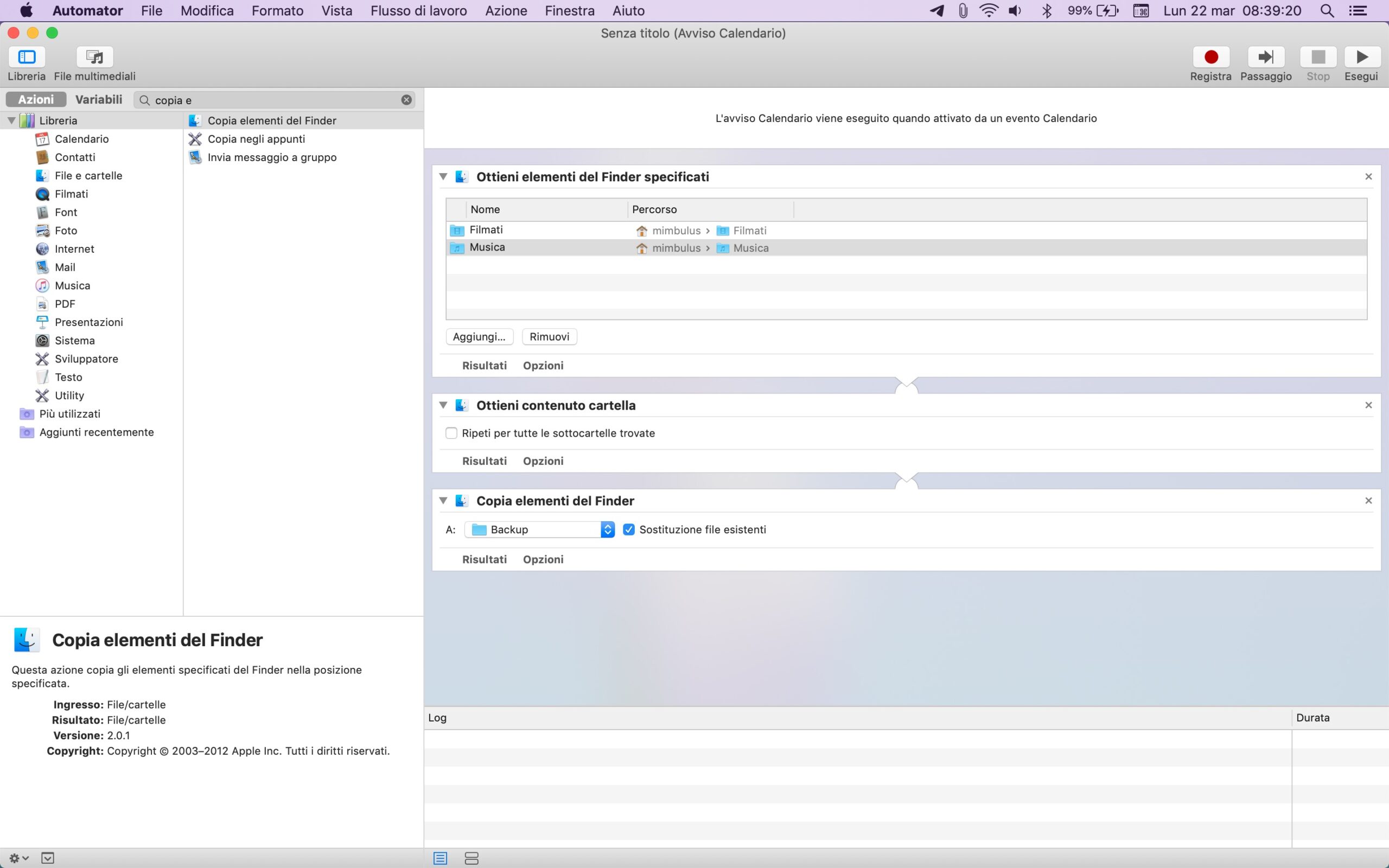Uncheck Sostituzione file esistenti
This screenshot has height=868, width=1389.
click(x=628, y=530)
